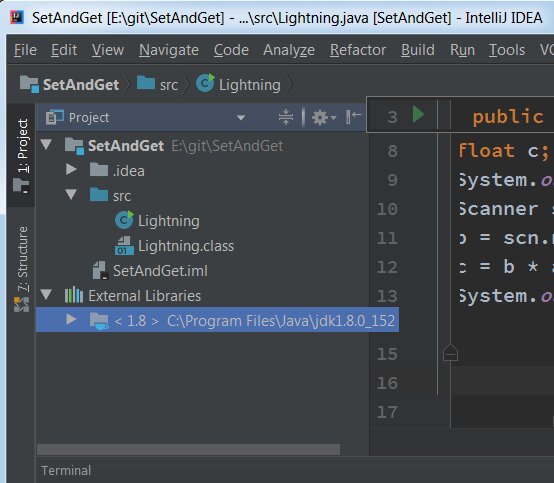Open Project panel settings gear
554x483 pixels.
click(x=323, y=117)
